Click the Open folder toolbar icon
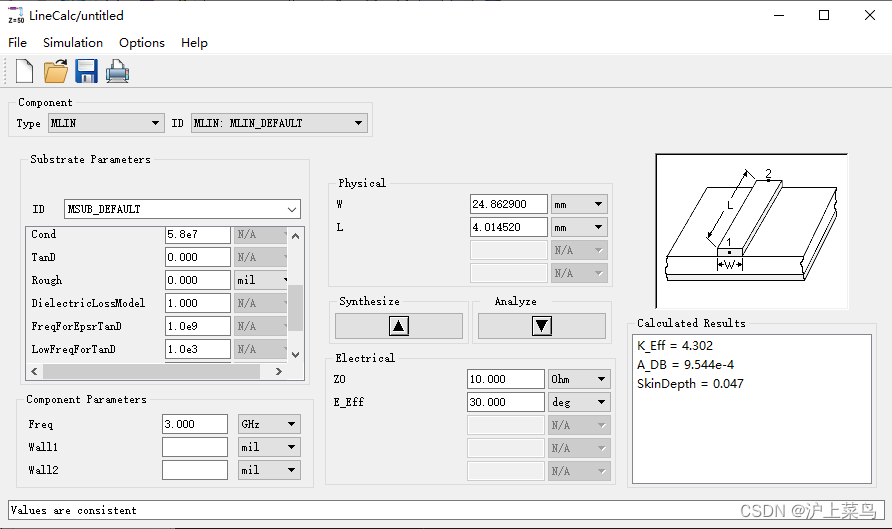This screenshot has width=892, height=529. tap(56, 71)
